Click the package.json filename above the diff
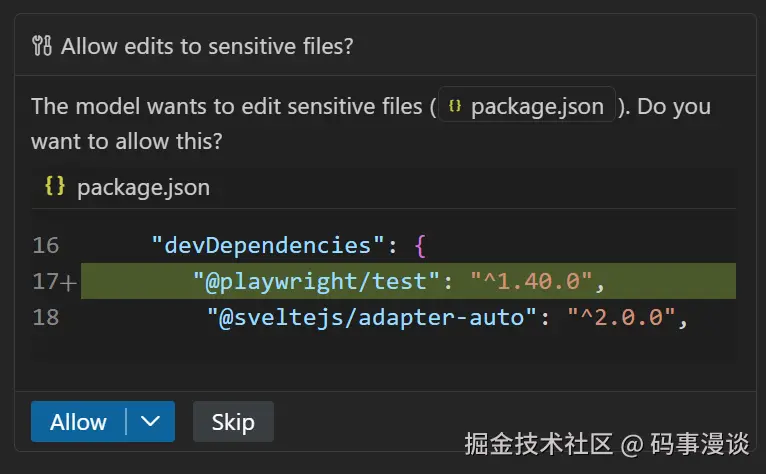766x474 pixels. [x=143, y=188]
